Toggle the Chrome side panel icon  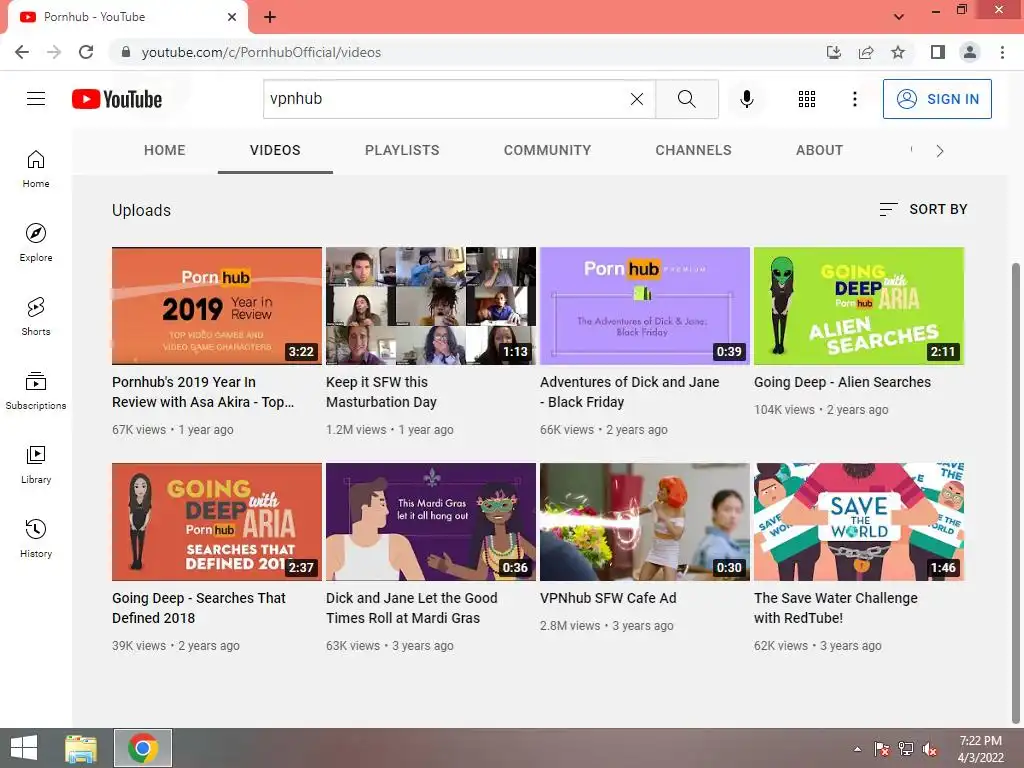click(938, 52)
